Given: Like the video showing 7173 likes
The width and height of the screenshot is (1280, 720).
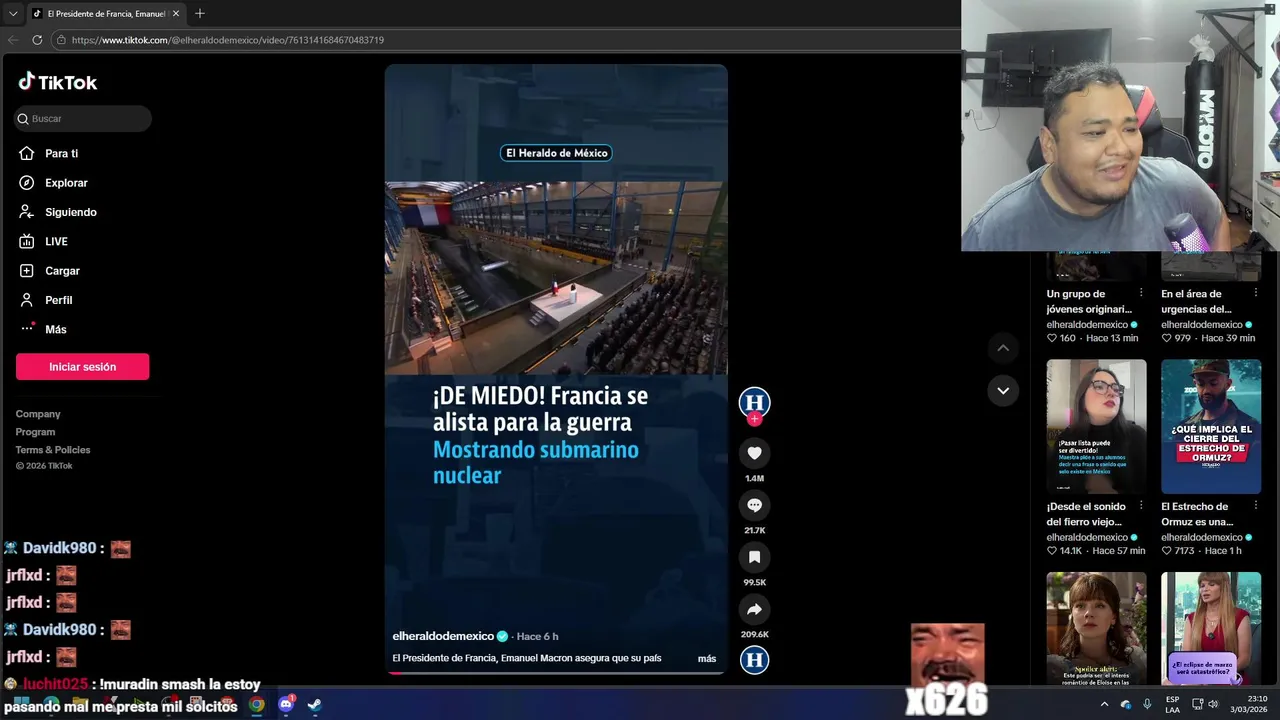Looking at the screenshot, I should click(x=1166, y=551).
